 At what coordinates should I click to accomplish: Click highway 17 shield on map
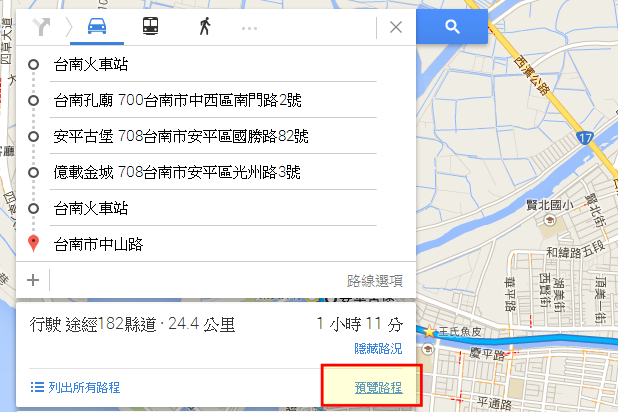584,138
